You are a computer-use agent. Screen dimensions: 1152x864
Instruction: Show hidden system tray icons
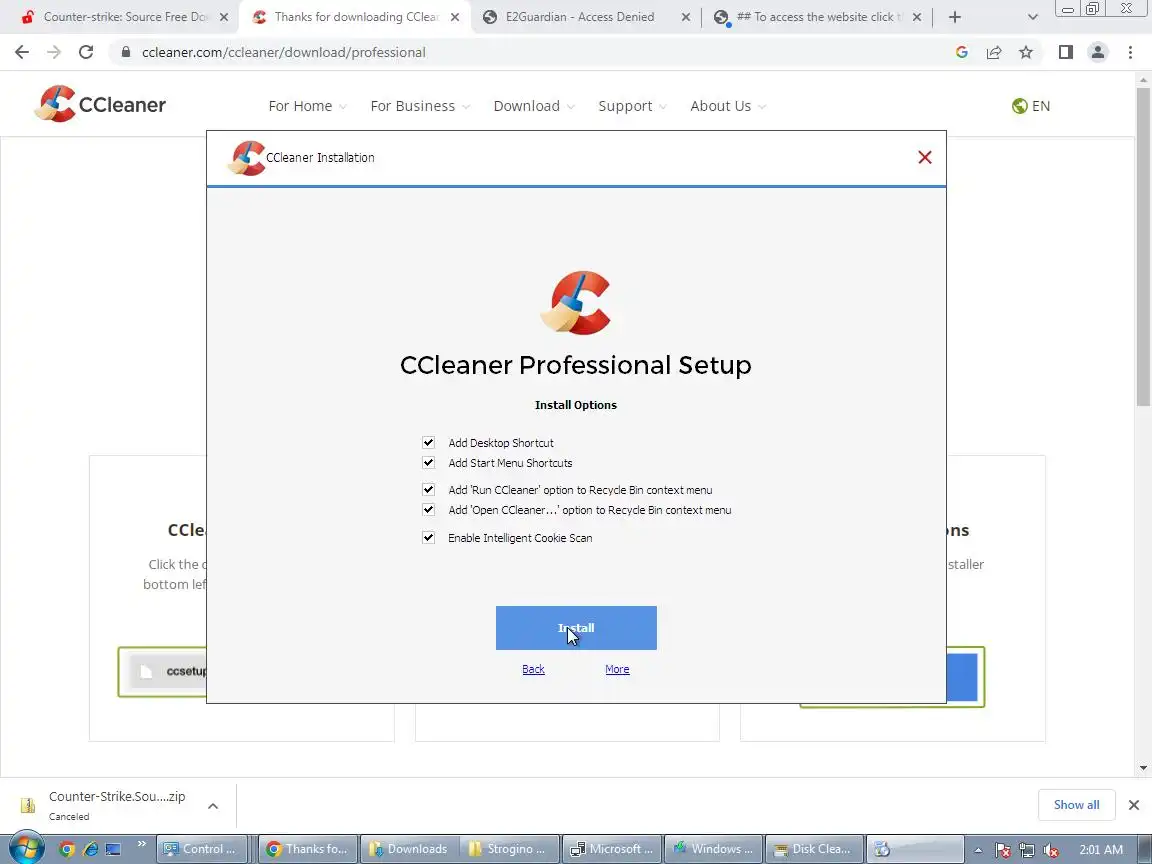coord(978,850)
